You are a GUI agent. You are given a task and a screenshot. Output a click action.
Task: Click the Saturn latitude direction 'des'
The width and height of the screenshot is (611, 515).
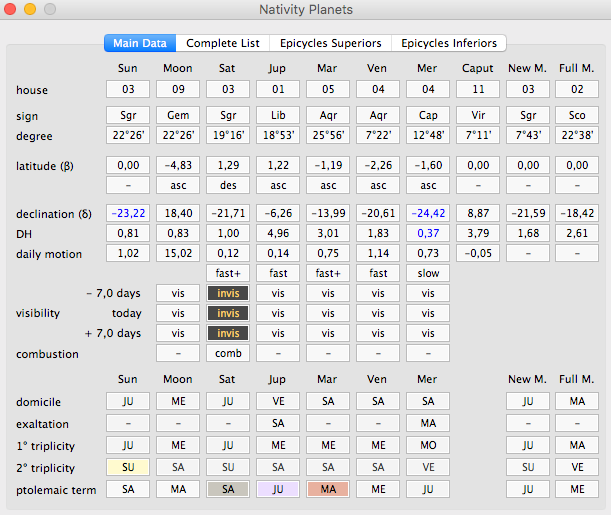click(228, 185)
